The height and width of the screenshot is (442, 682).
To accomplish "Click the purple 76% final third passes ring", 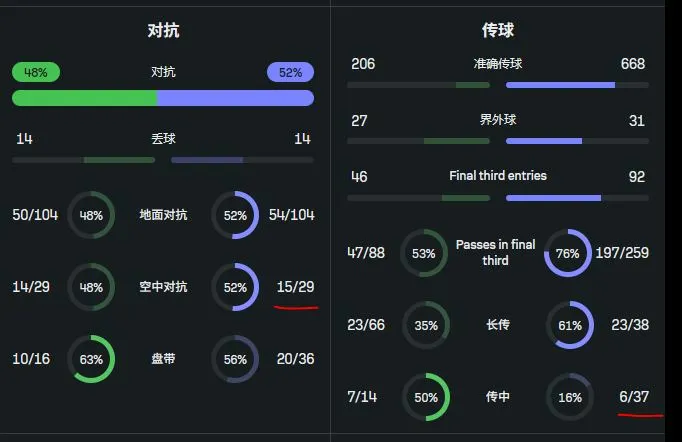I will (x=568, y=253).
